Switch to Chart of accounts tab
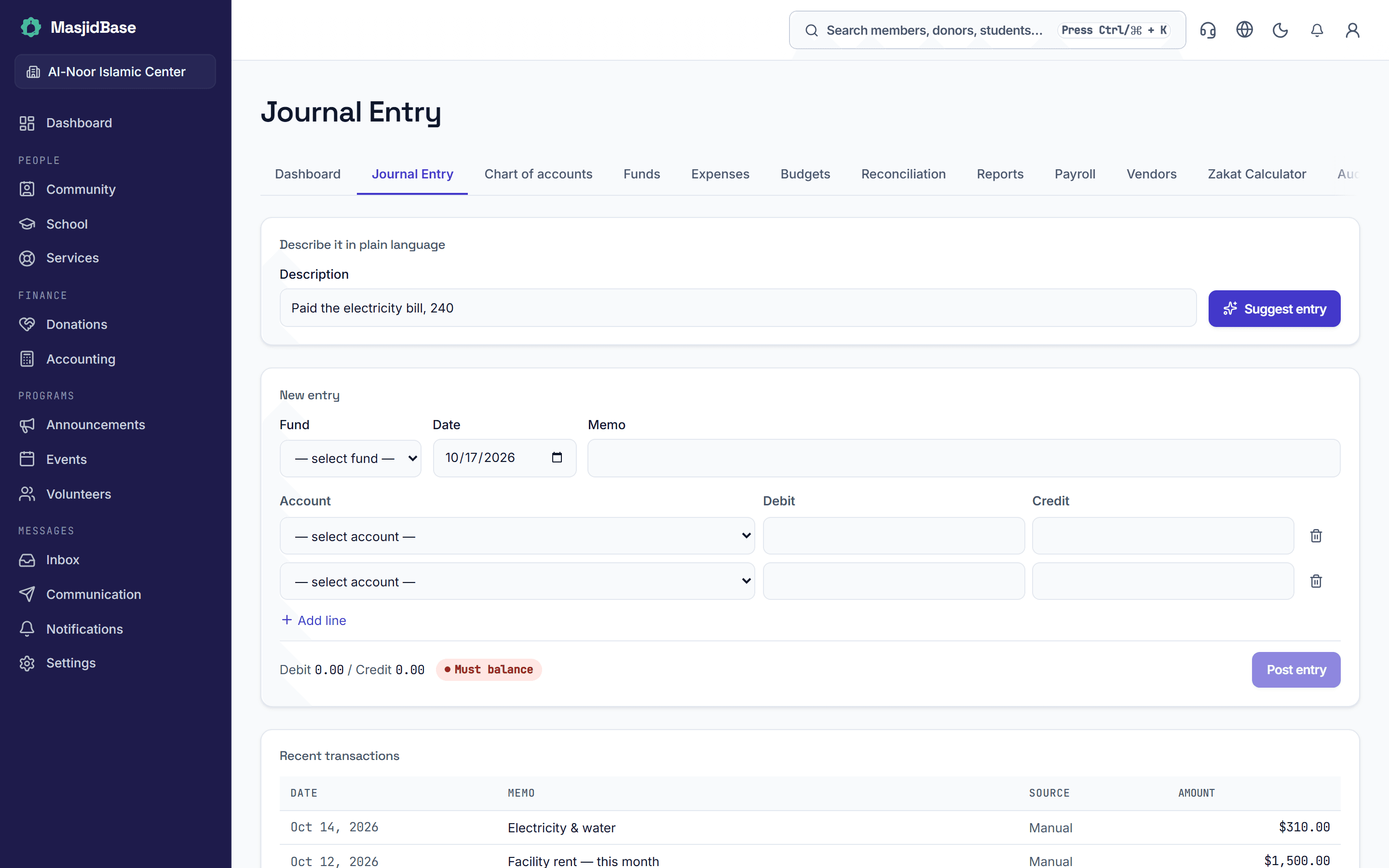The width and height of the screenshot is (1389, 868). (x=538, y=174)
